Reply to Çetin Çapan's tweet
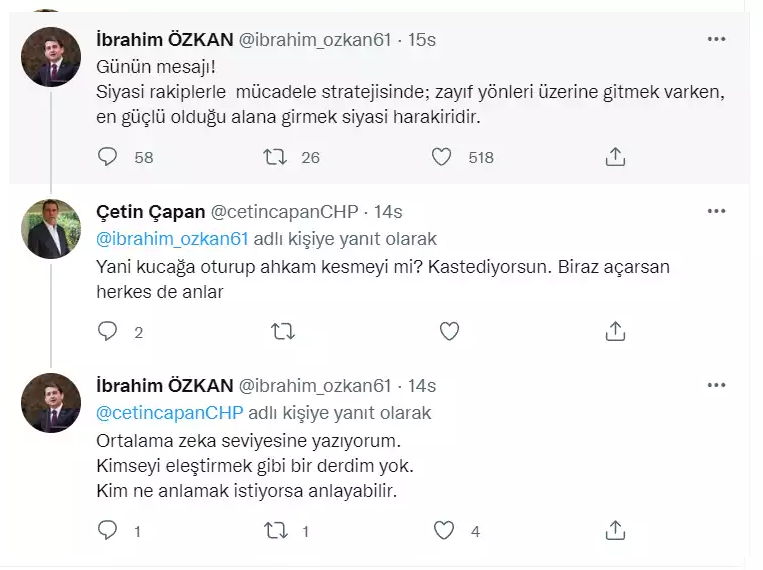The height and width of the screenshot is (570, 763). point(109,331)
